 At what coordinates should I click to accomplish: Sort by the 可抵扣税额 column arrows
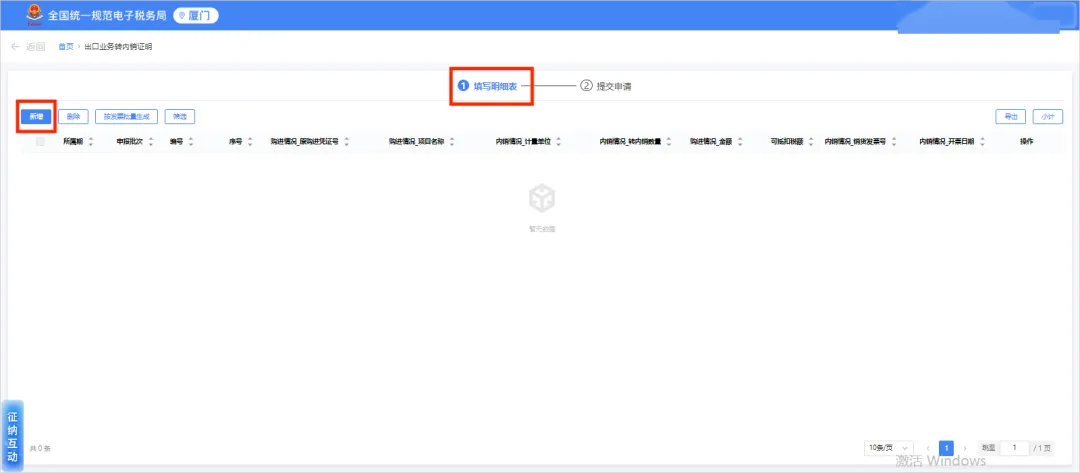(811, 142)
